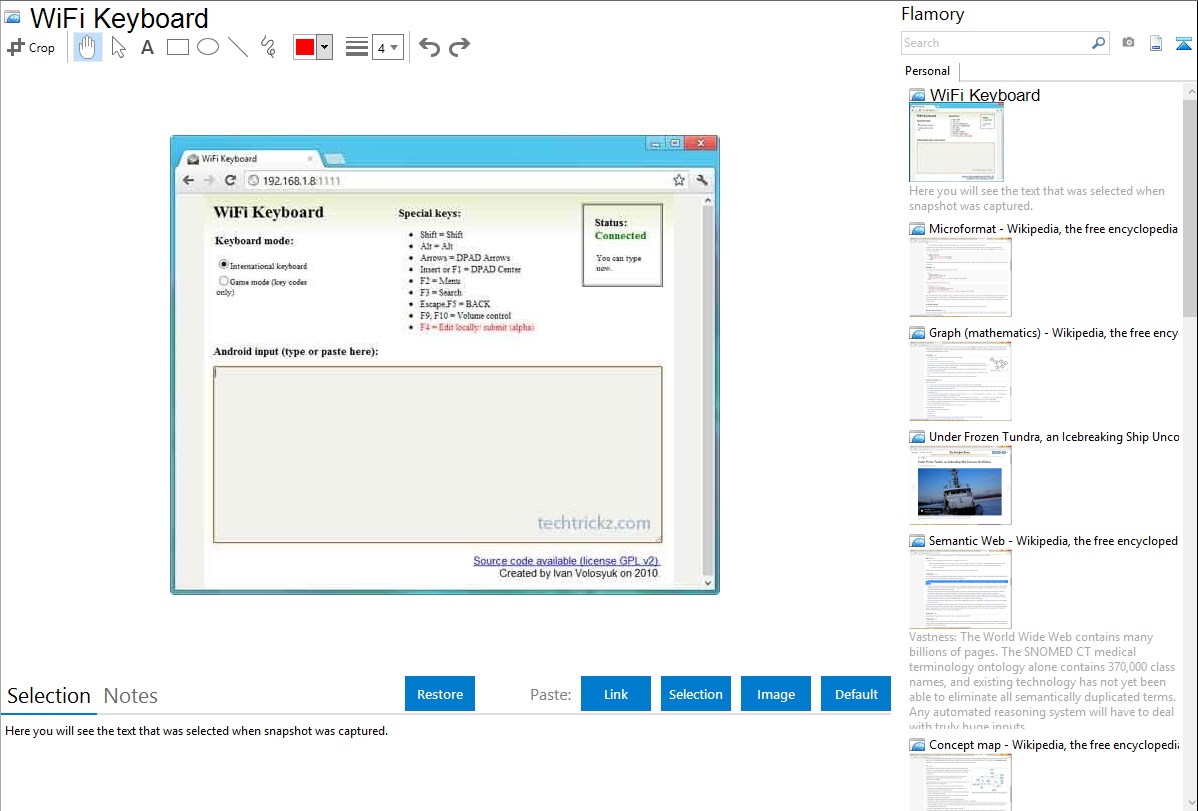Image resolution: width=1198 pixels, height=811 pixels.
Task: Pick the straight line tool
Action: point(238,47)
